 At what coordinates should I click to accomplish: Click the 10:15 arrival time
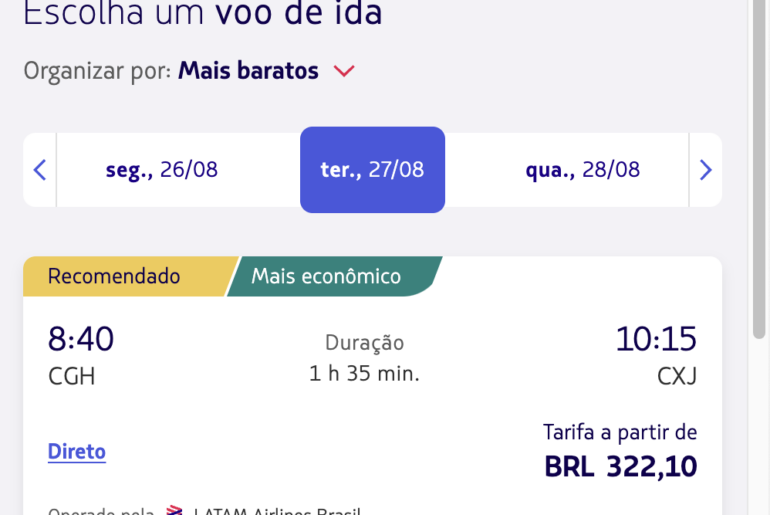pyautogui.click(x=656, y=339)
